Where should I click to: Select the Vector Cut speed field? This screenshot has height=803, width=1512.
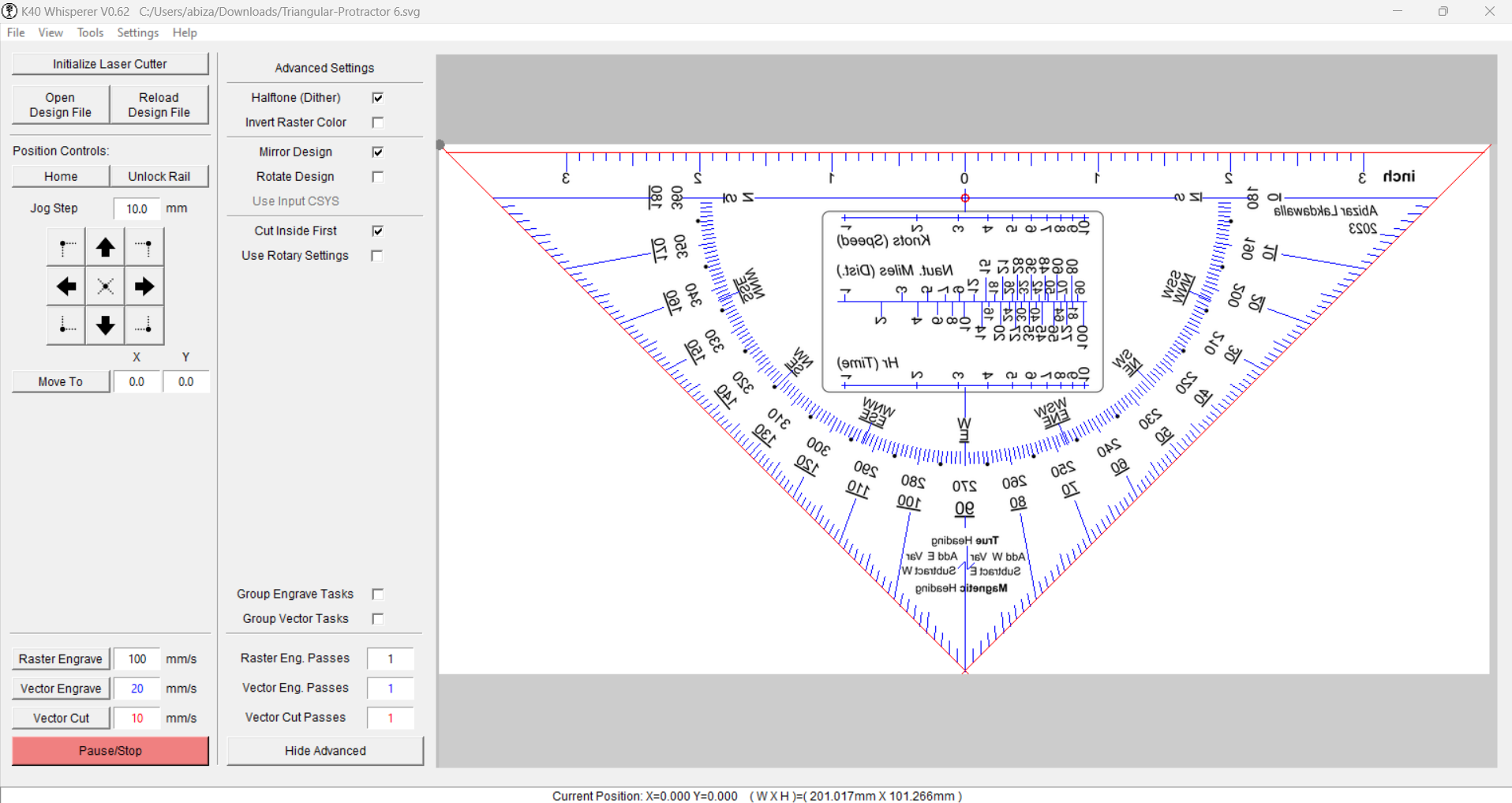pyautogui.click(x=136, y=718)
